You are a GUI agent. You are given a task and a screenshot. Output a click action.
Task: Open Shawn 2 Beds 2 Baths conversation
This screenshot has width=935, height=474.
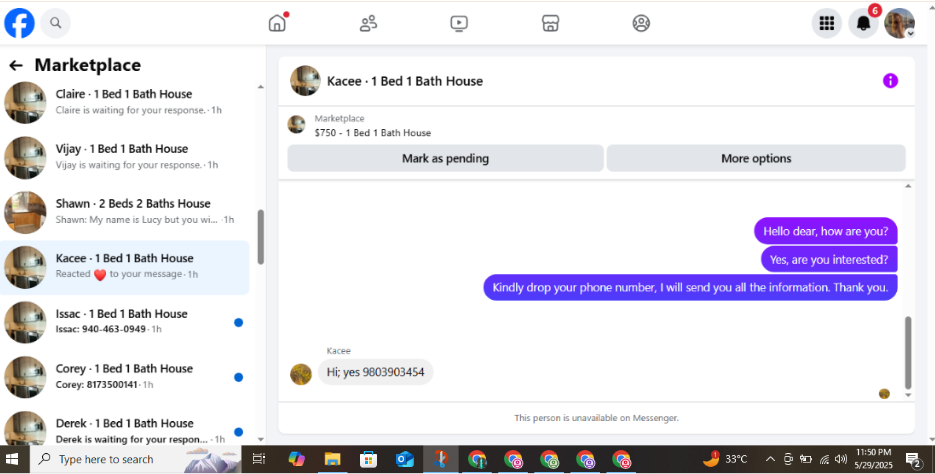pyautogui.click(x=125, y=212)
